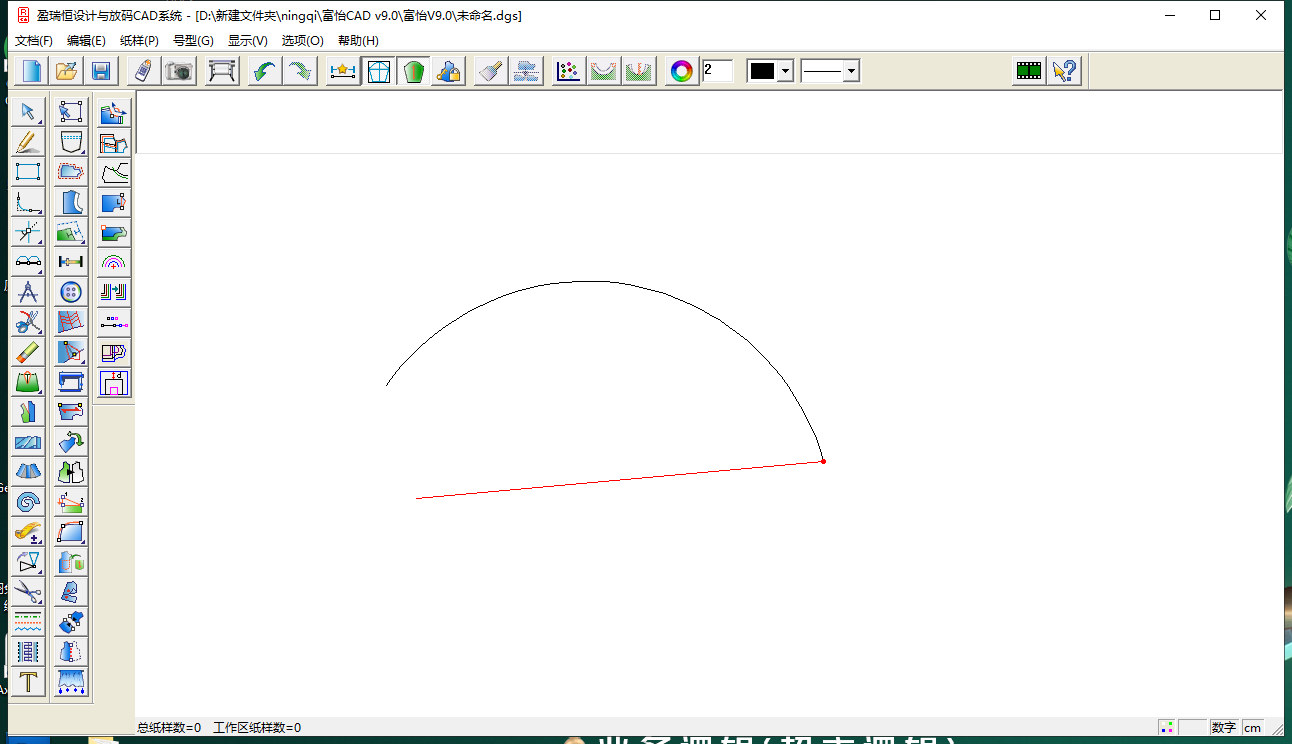Open the 编辑(E) menu
This screenshot has width=1292, height=744.
click(86, 41)
